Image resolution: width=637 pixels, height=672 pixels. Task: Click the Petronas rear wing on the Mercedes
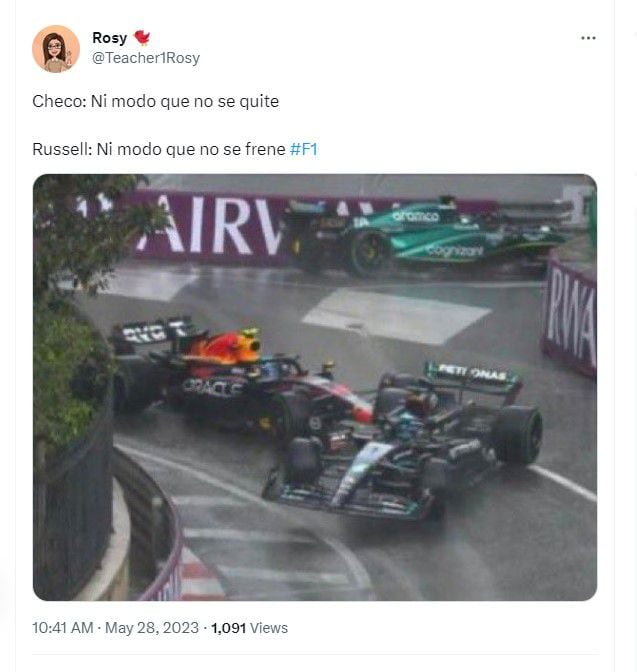(473, 373)
